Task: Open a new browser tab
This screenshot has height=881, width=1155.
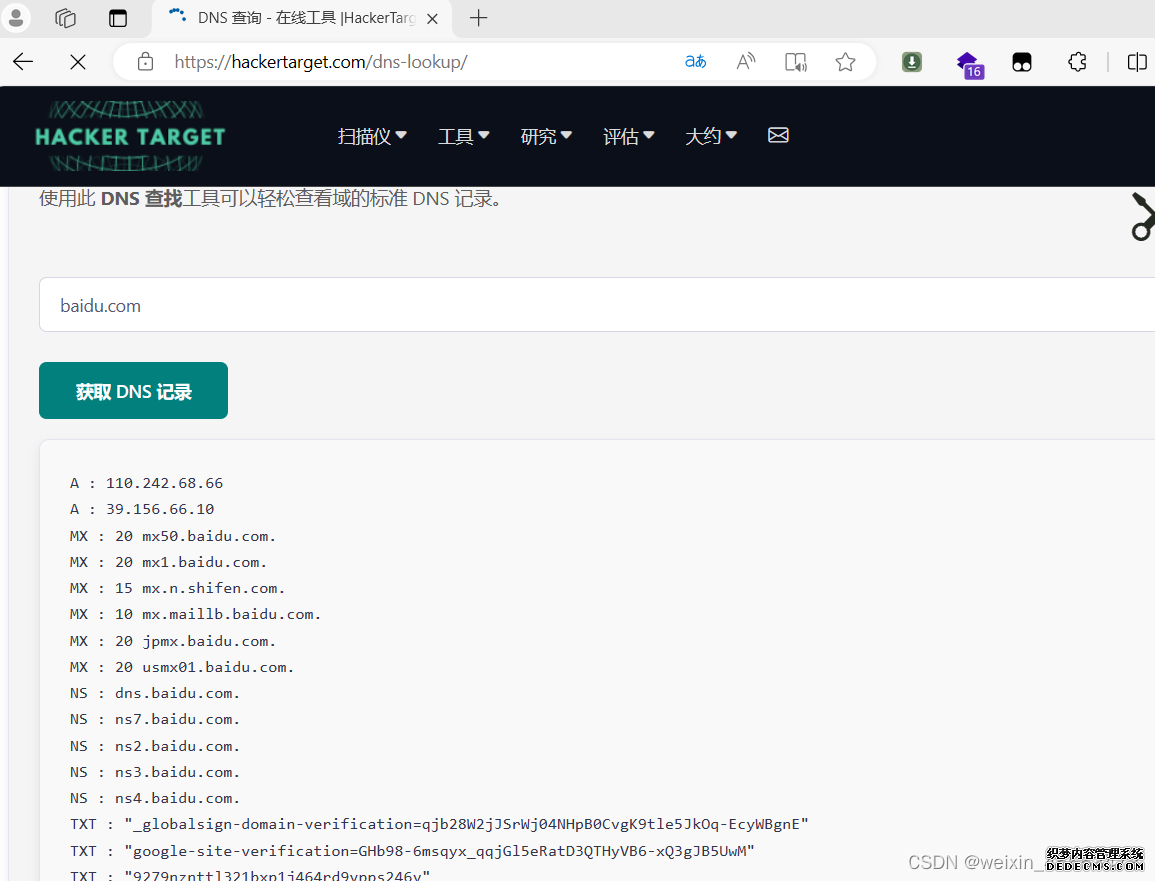Action: 479,18
